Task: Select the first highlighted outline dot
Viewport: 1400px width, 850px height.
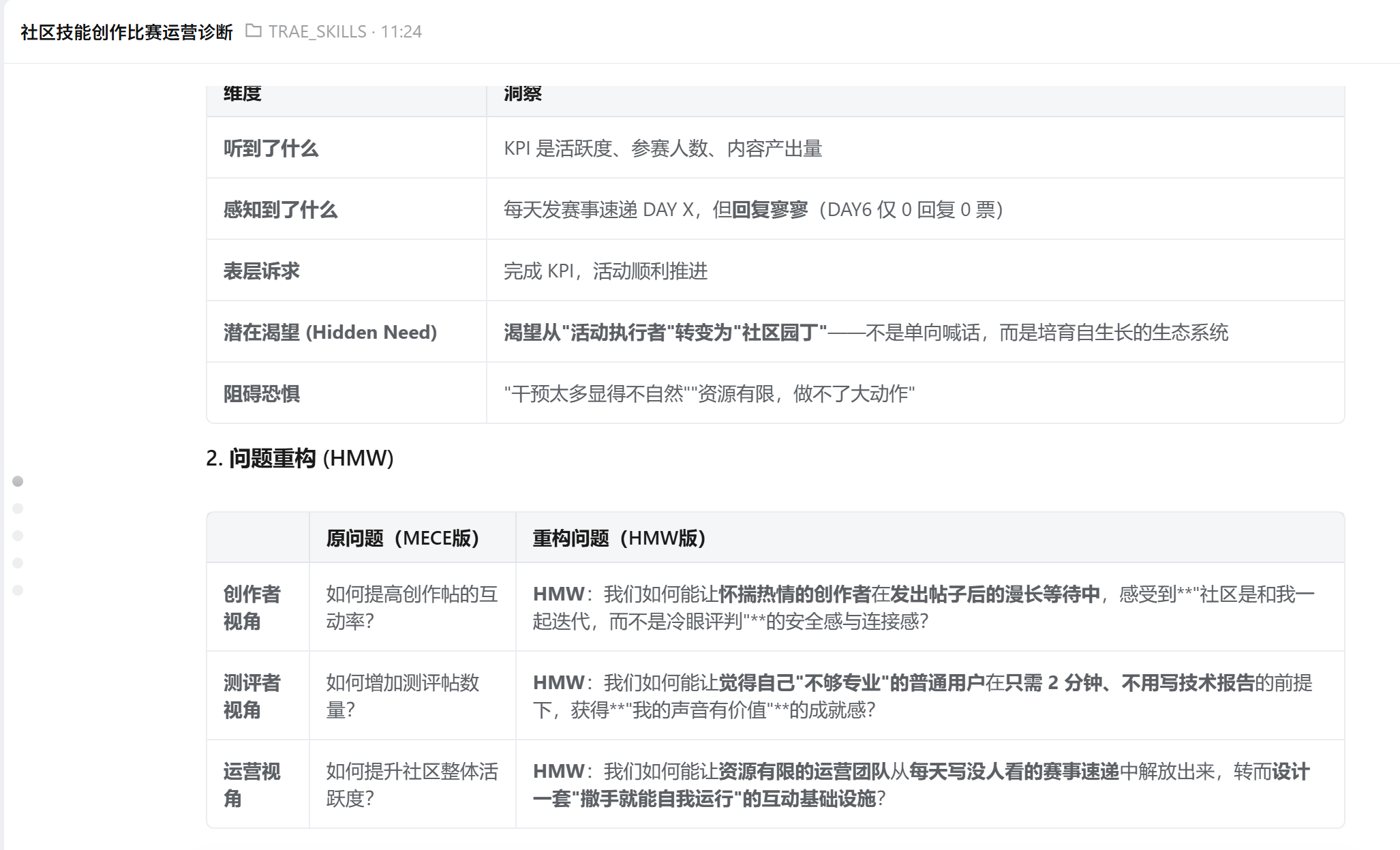Action: (18, 481)
